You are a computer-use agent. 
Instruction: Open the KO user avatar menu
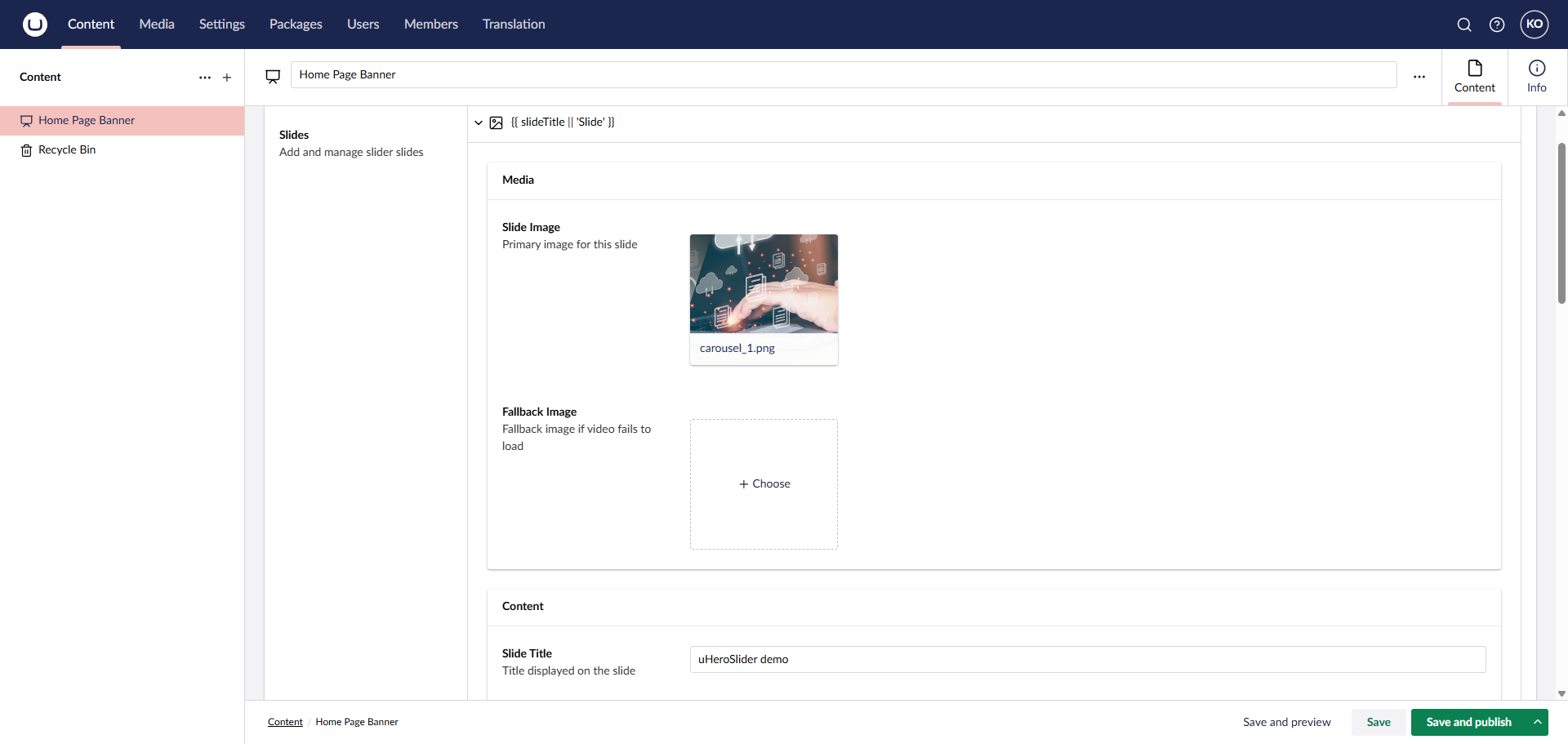[1535, 25]
